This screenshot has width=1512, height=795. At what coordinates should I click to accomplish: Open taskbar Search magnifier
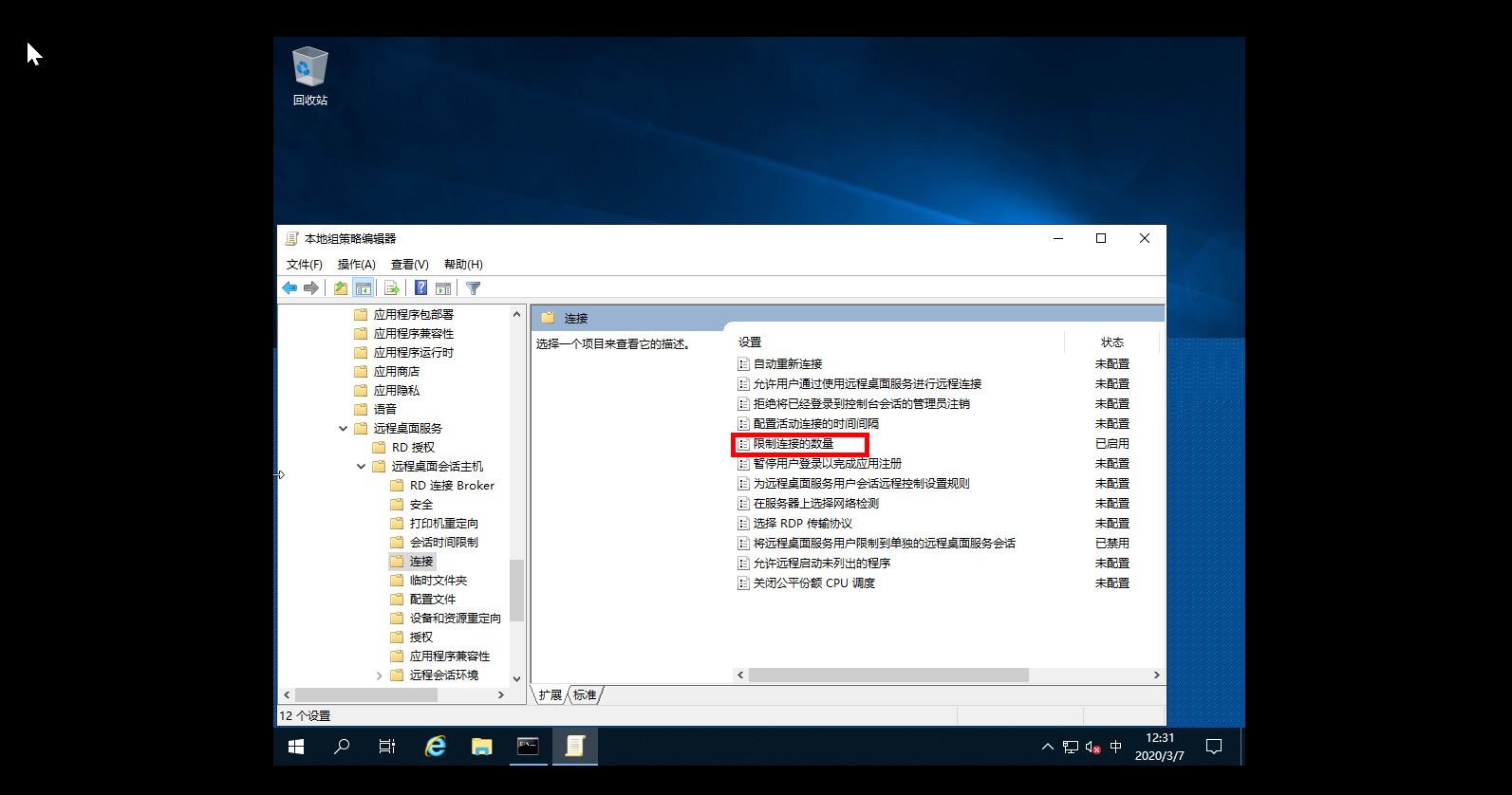(x=342, y=747)
